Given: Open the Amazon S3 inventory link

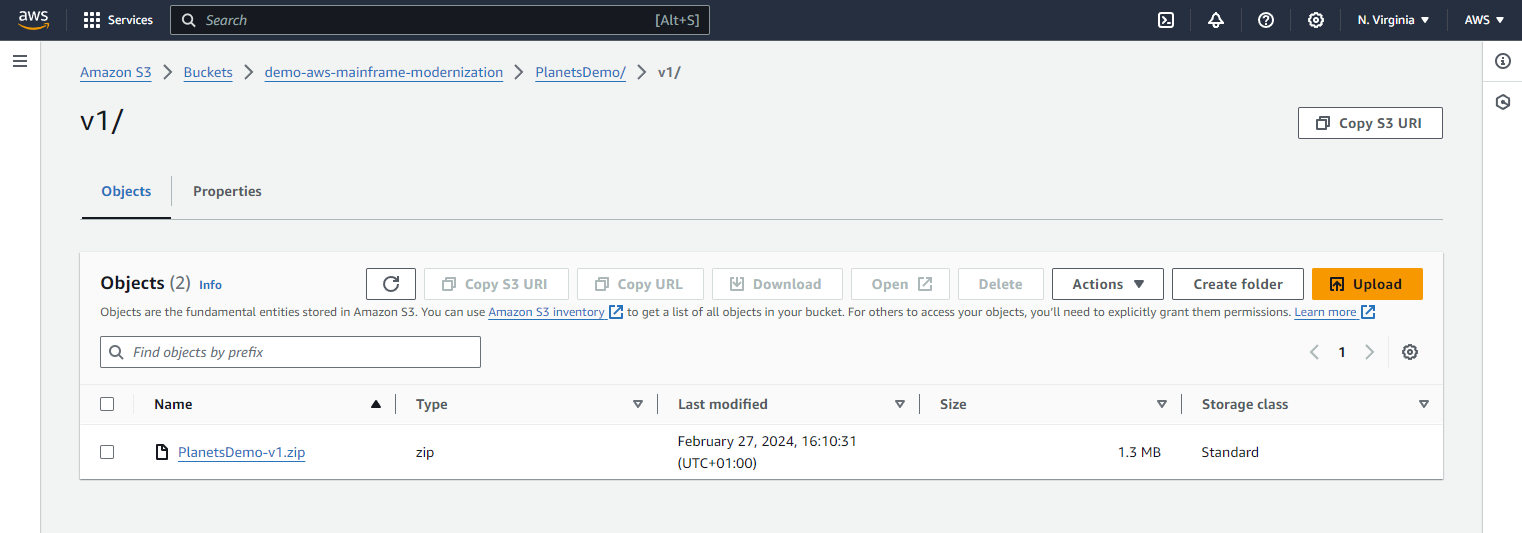Looking at the screenshot, I should 555,312.
